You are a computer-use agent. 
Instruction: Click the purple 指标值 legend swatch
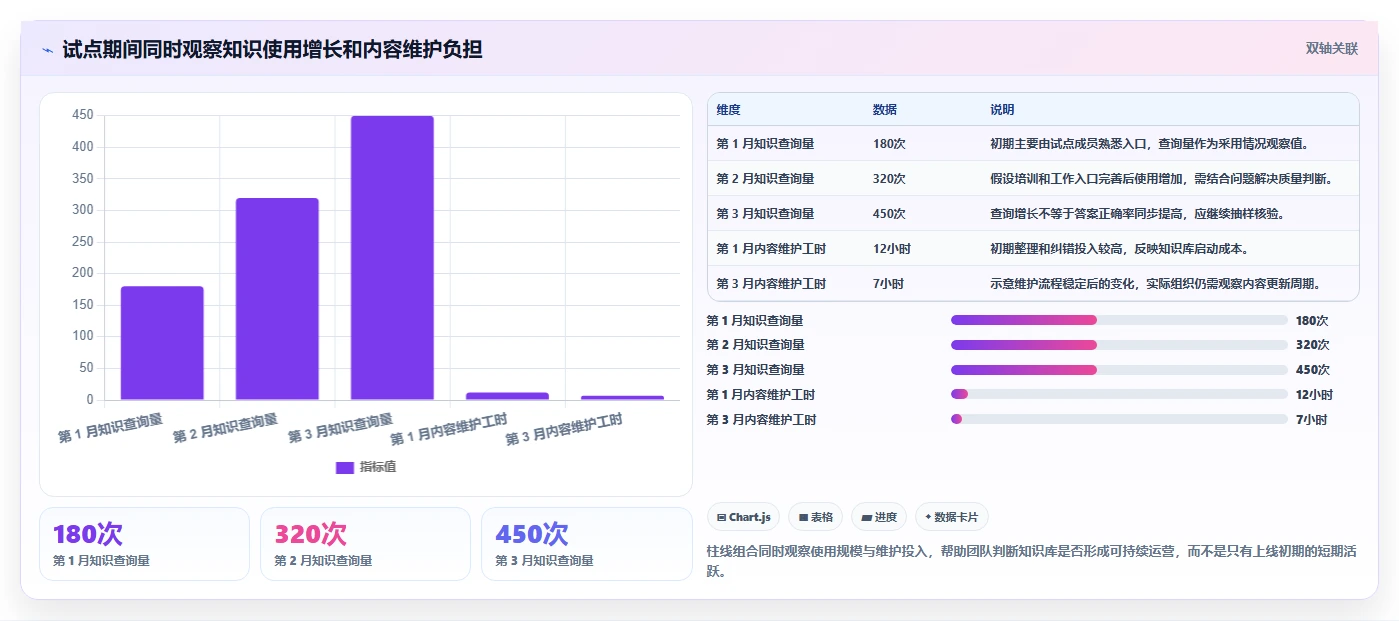pos(345,467)
